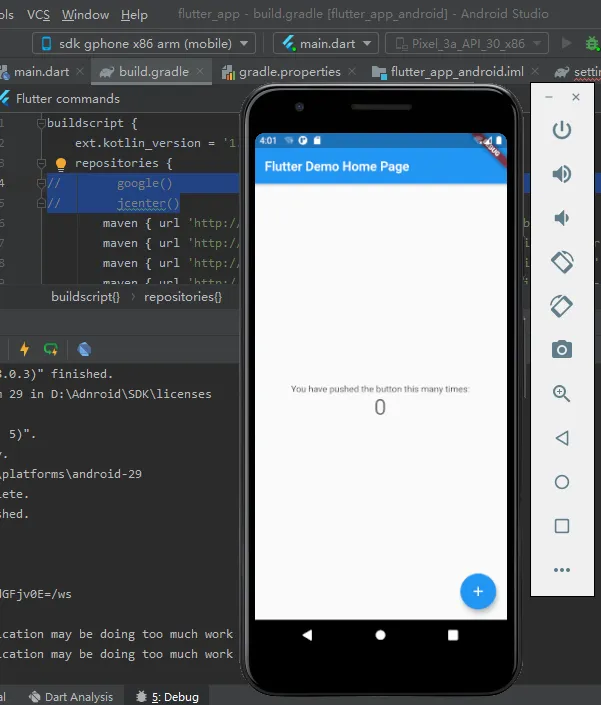Image resolution: width=601 pixels, height=705 pixels.
Task: Lower volume with emulator volume down icon
Action: point(561,218)
